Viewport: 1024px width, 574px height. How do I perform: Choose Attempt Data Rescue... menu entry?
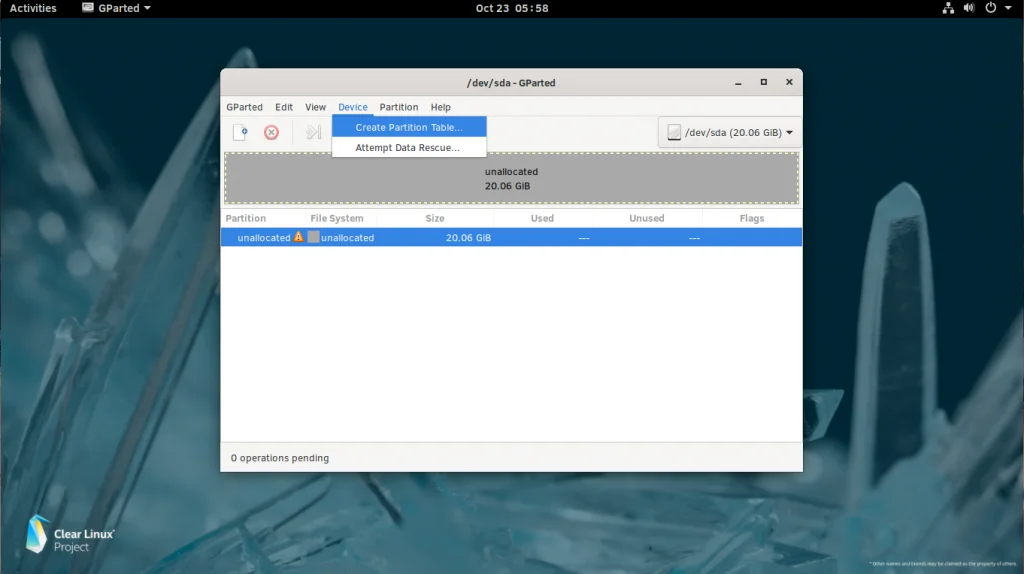tap(409, 148)
